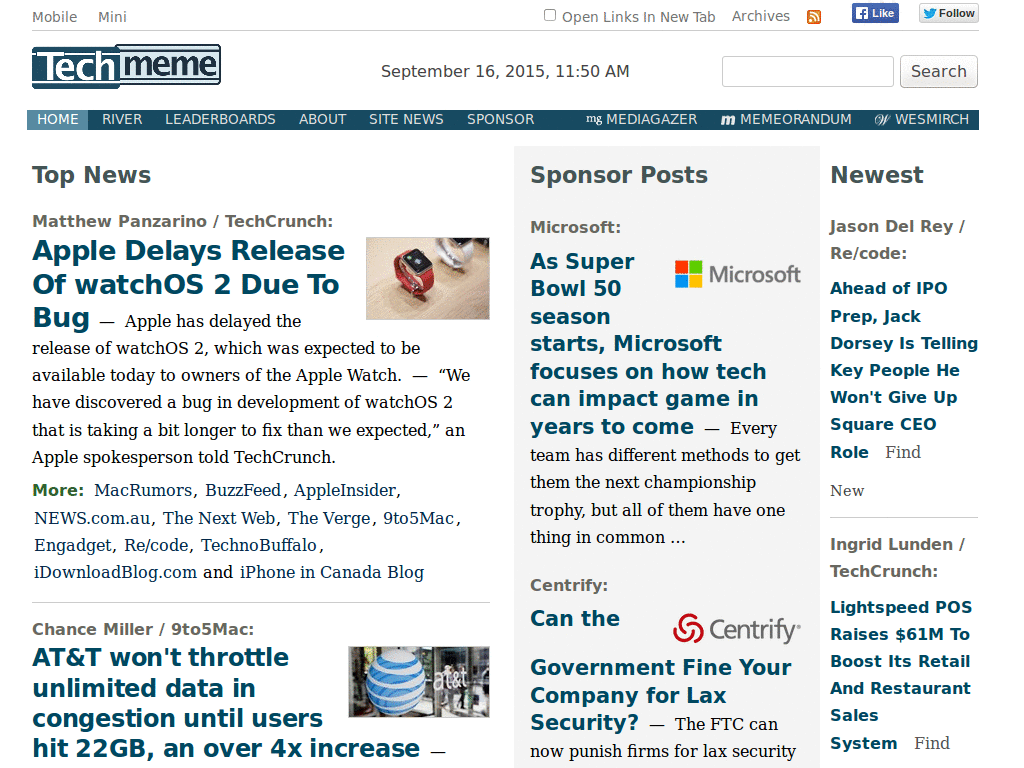Viewport: 1024px width, 768px height.
Task: Open Memeorandum via its m icon
Action: click(x=727, y=119)
